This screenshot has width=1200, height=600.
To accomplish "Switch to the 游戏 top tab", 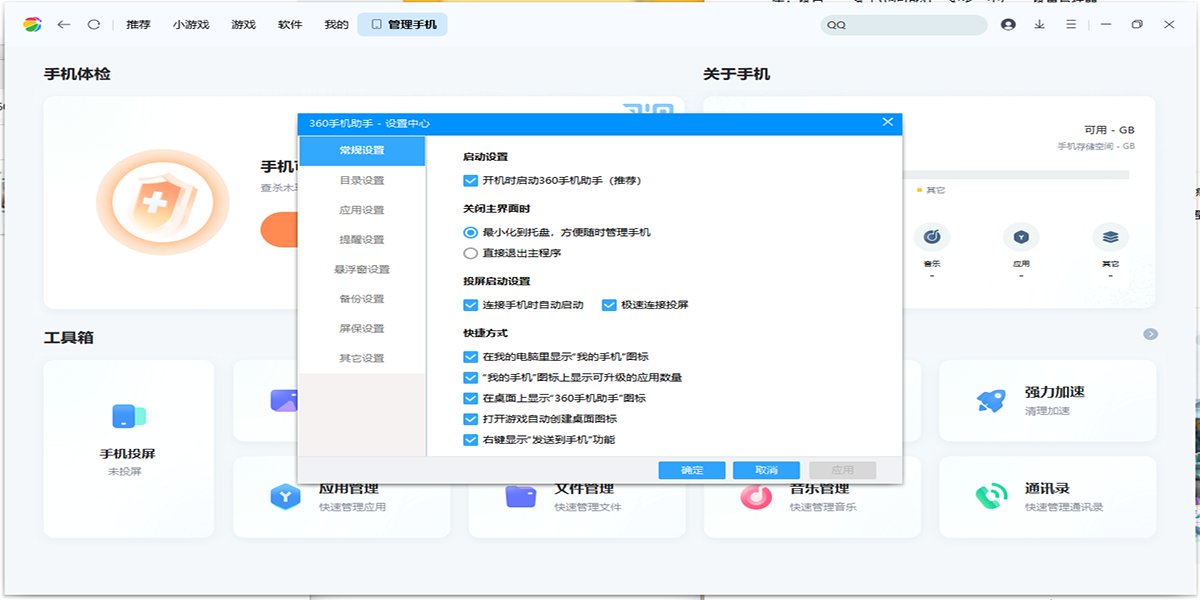I will [243, 24].
